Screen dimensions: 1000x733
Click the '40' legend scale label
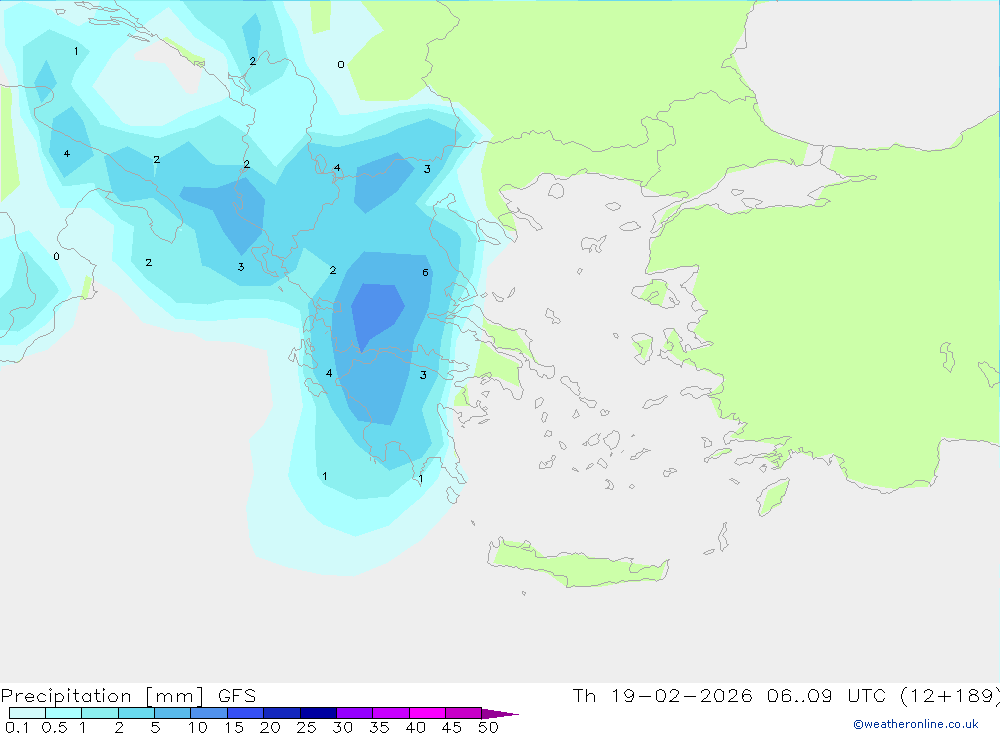[x=415, y=727]
